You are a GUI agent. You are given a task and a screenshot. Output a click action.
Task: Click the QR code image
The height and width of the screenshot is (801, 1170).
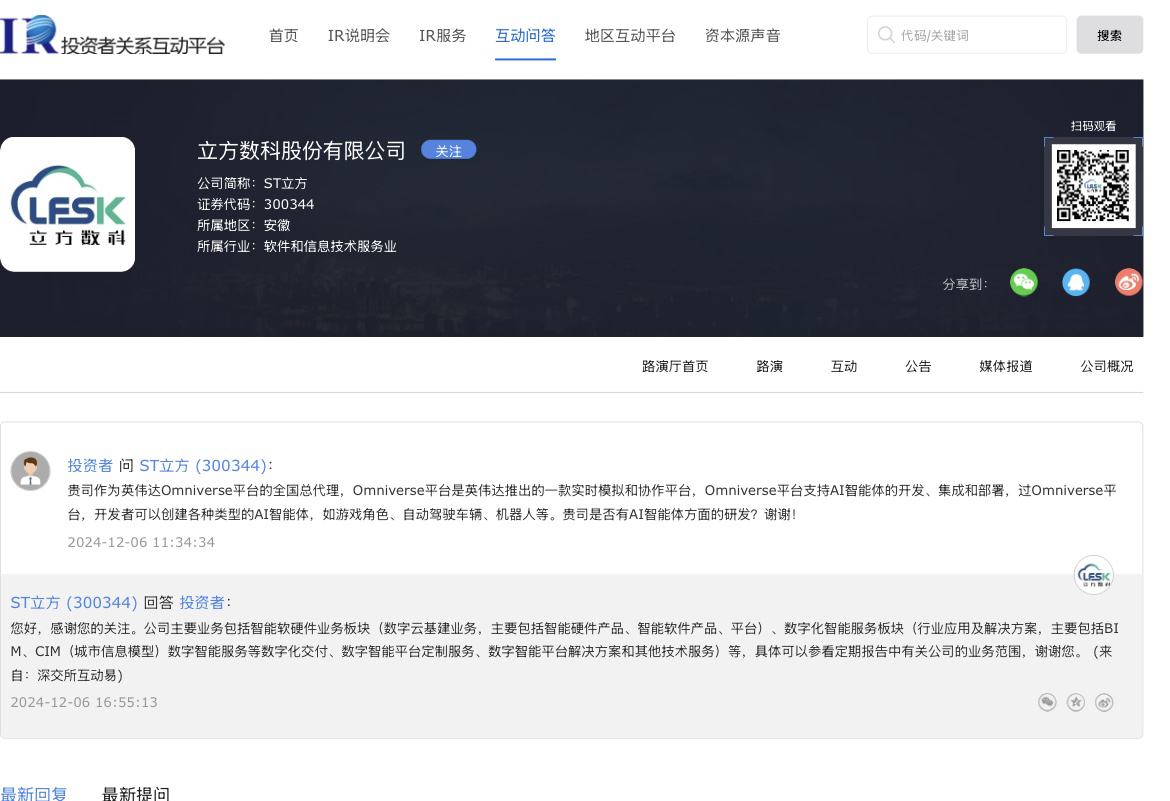[x=1093, y=186]
